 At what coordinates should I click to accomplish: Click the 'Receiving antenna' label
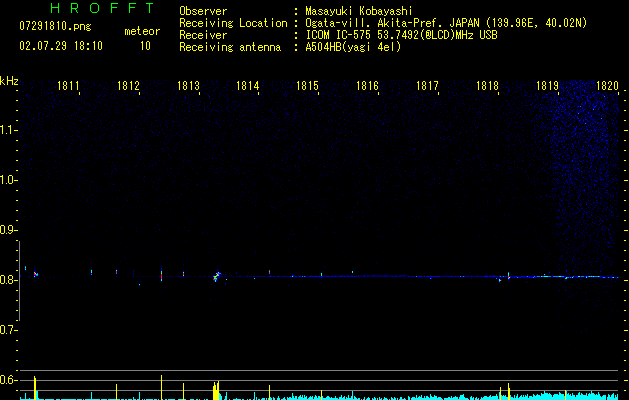(x=230, y=47)
